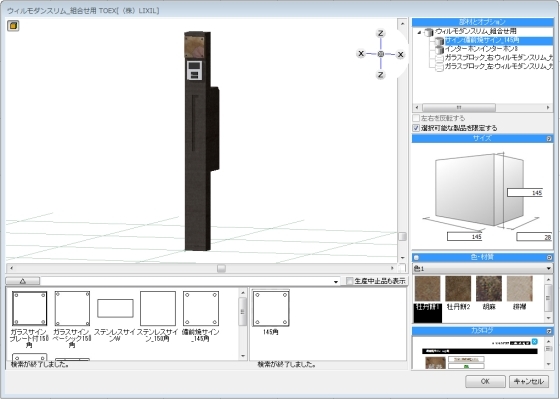Click icon of ガラスブロック_右 tree row
This screenshot has width=560, height=399.
439,58
